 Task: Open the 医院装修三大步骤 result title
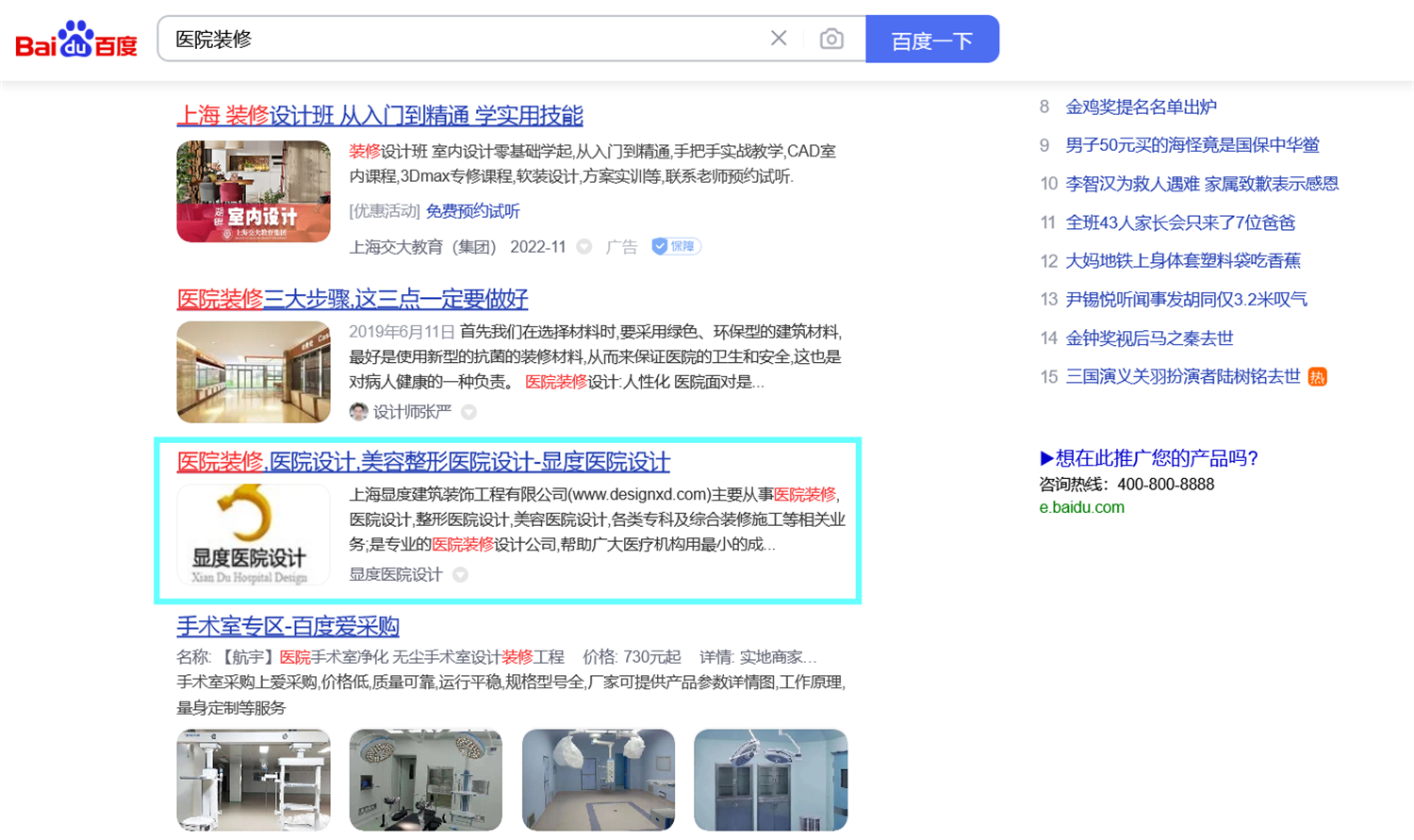click(353, 299)
